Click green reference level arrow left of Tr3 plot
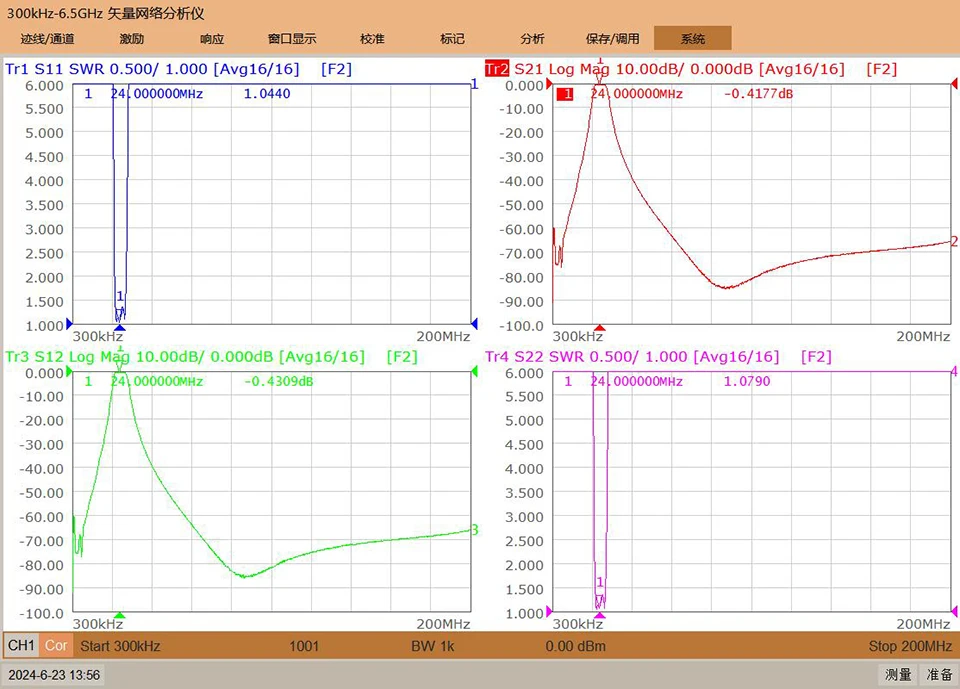Viewport: 960px width, 689px height. tap(69, 371)
